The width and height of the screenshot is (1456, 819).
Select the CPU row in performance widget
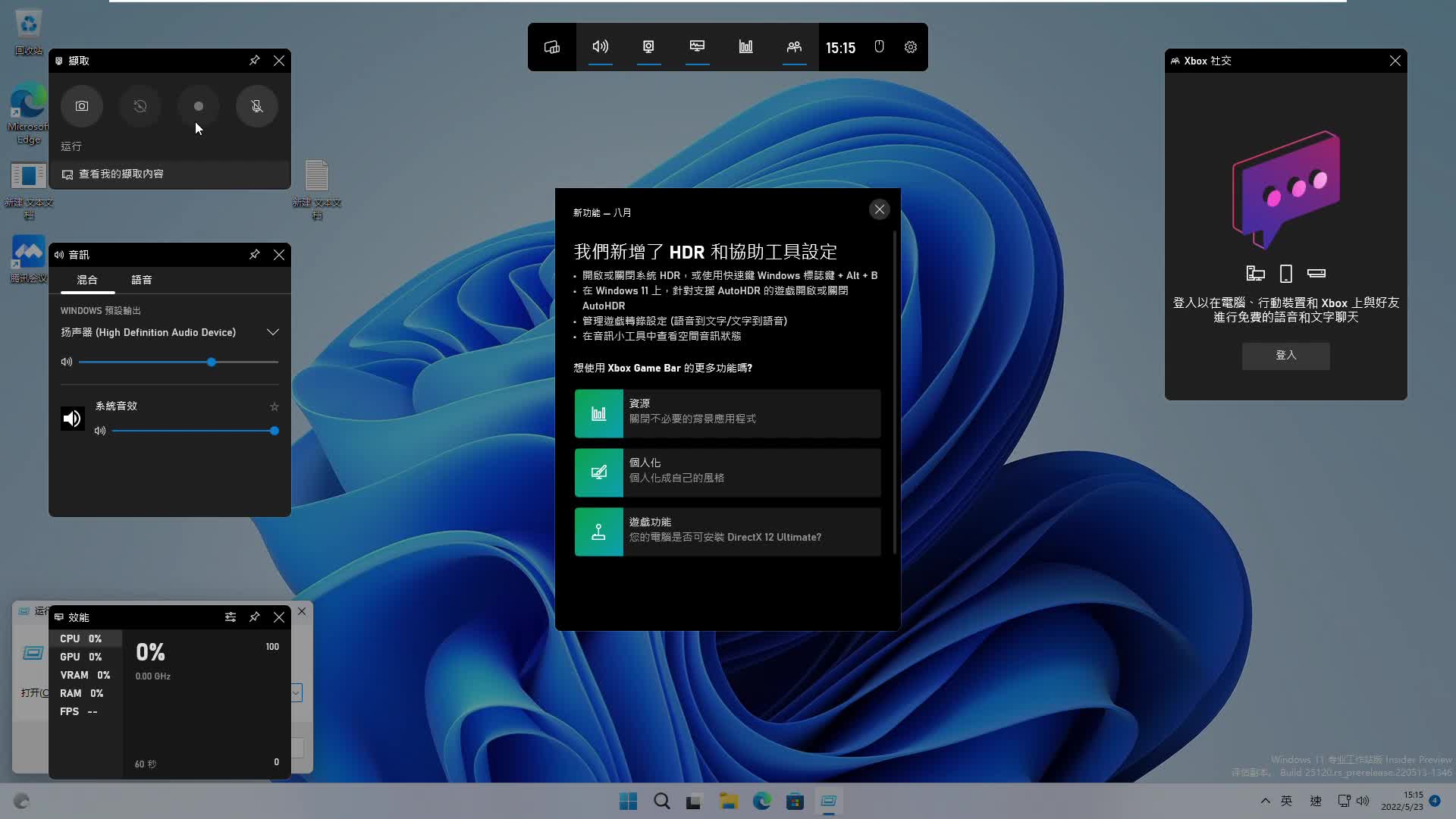coord(85,639)
